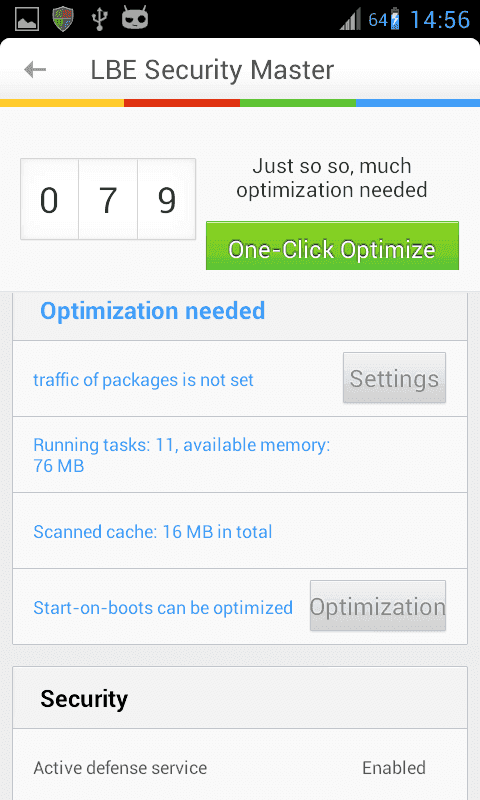The image size is (480, 800).
Task: Click the One-Click Optimize button
Action: (332, 245)
